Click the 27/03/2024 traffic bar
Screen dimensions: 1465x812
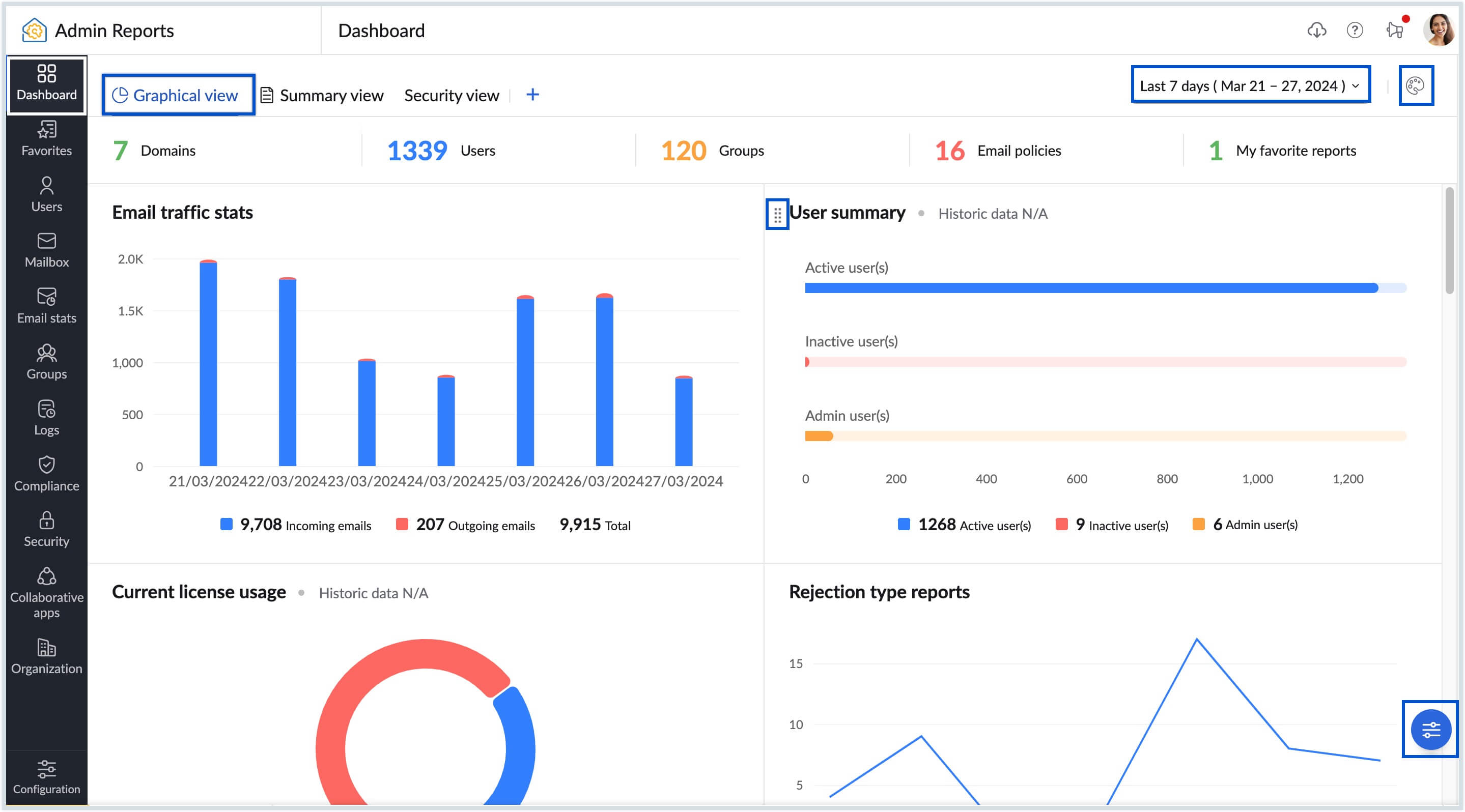tap(684, 421)
